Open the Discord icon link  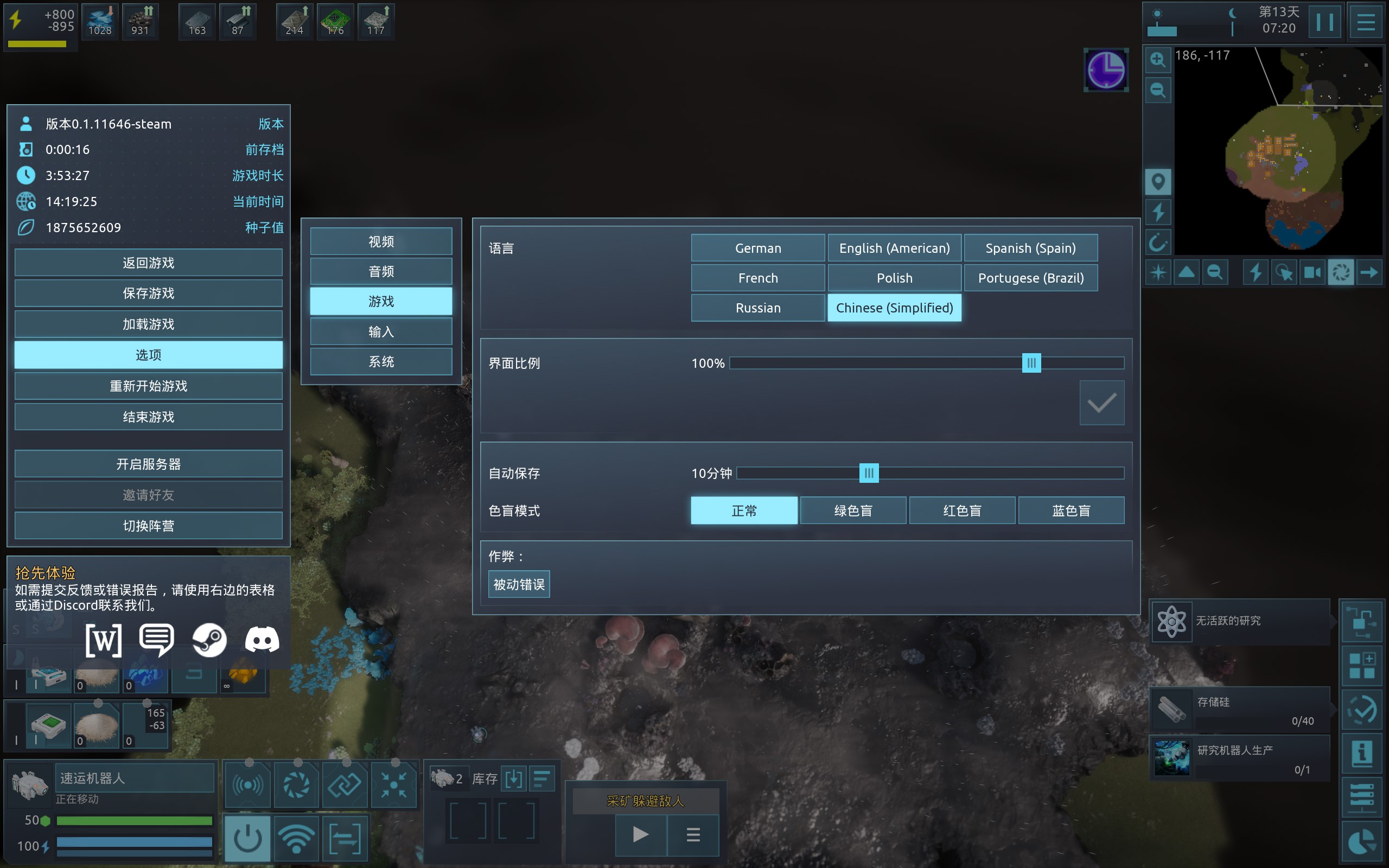pos(262,640)
